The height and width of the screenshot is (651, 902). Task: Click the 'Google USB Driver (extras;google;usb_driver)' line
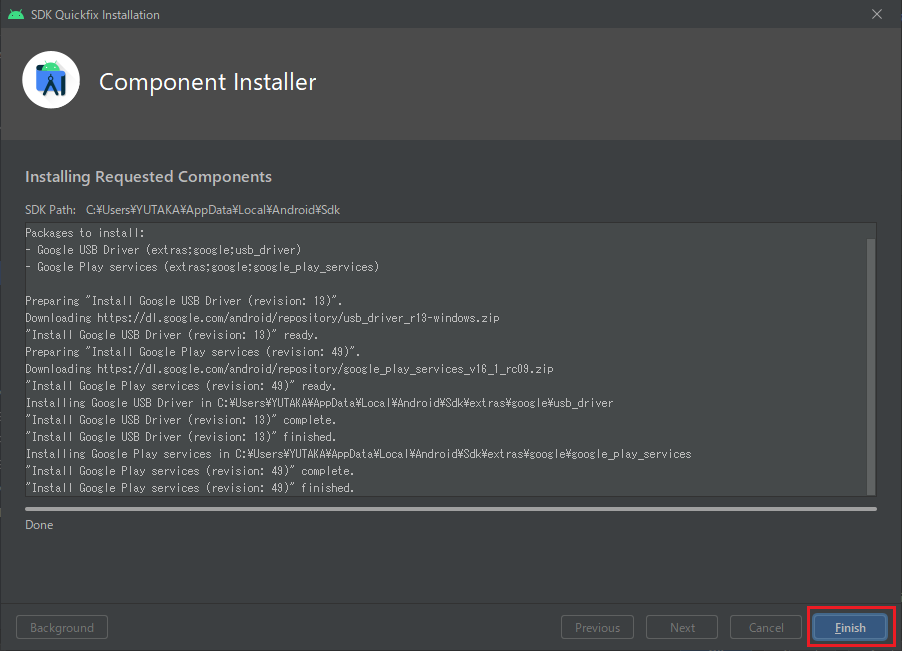pyautogui.click(x=163, y=250)
